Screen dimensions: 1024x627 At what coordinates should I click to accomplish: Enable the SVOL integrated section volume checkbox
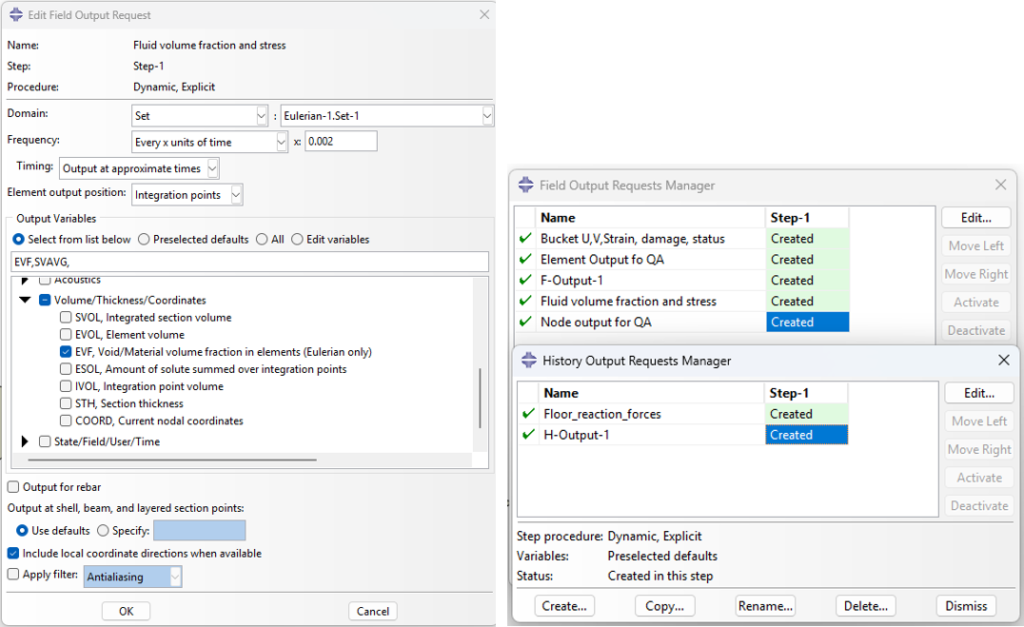pyautogui.click(x=66, y=317)
